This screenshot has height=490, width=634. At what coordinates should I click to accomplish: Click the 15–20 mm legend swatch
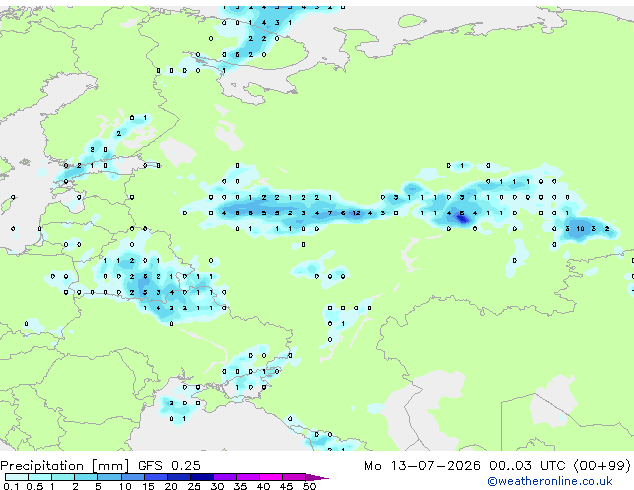[155, 477]
